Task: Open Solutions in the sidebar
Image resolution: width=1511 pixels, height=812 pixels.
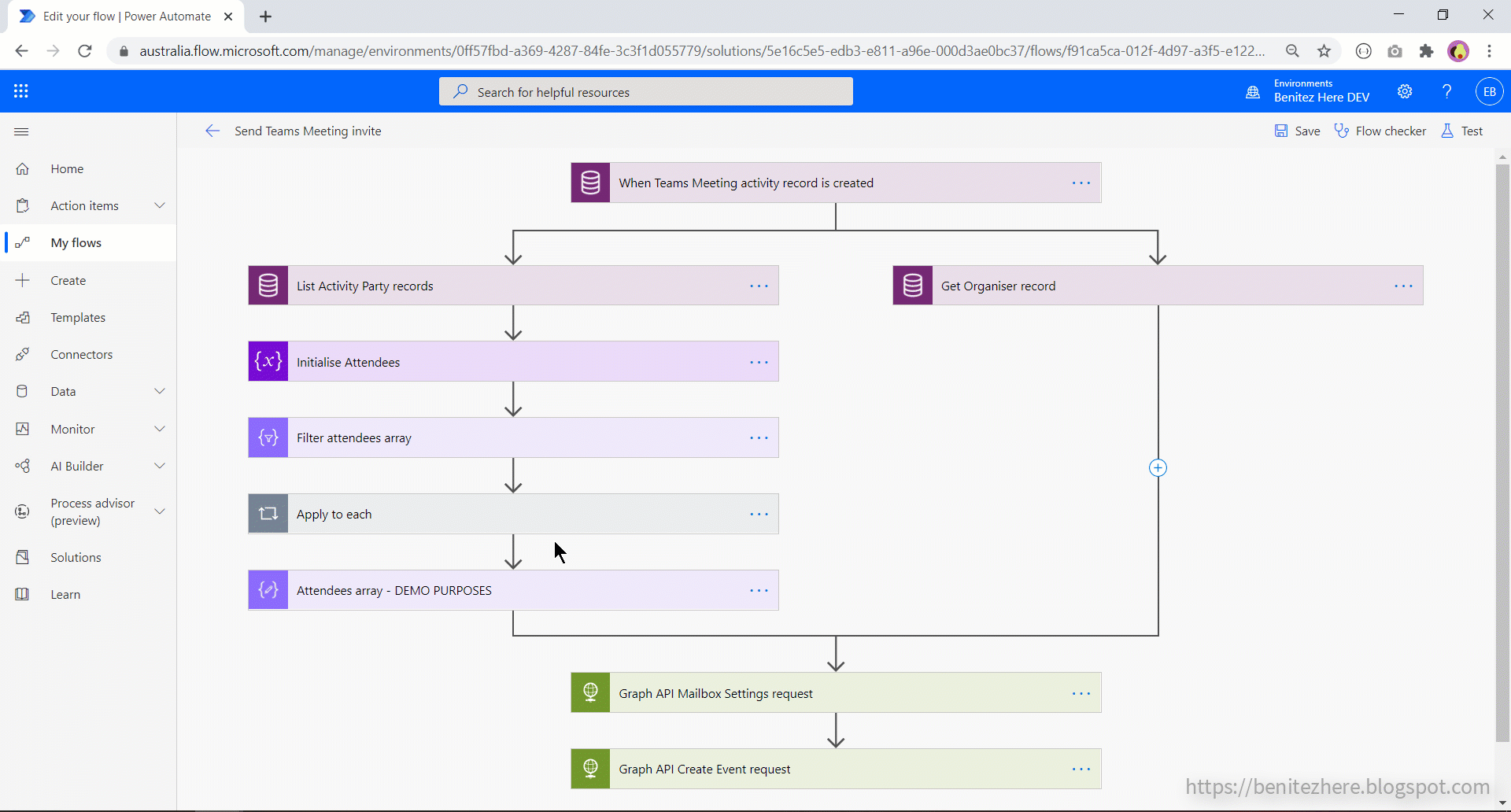Action: point(88,557)
